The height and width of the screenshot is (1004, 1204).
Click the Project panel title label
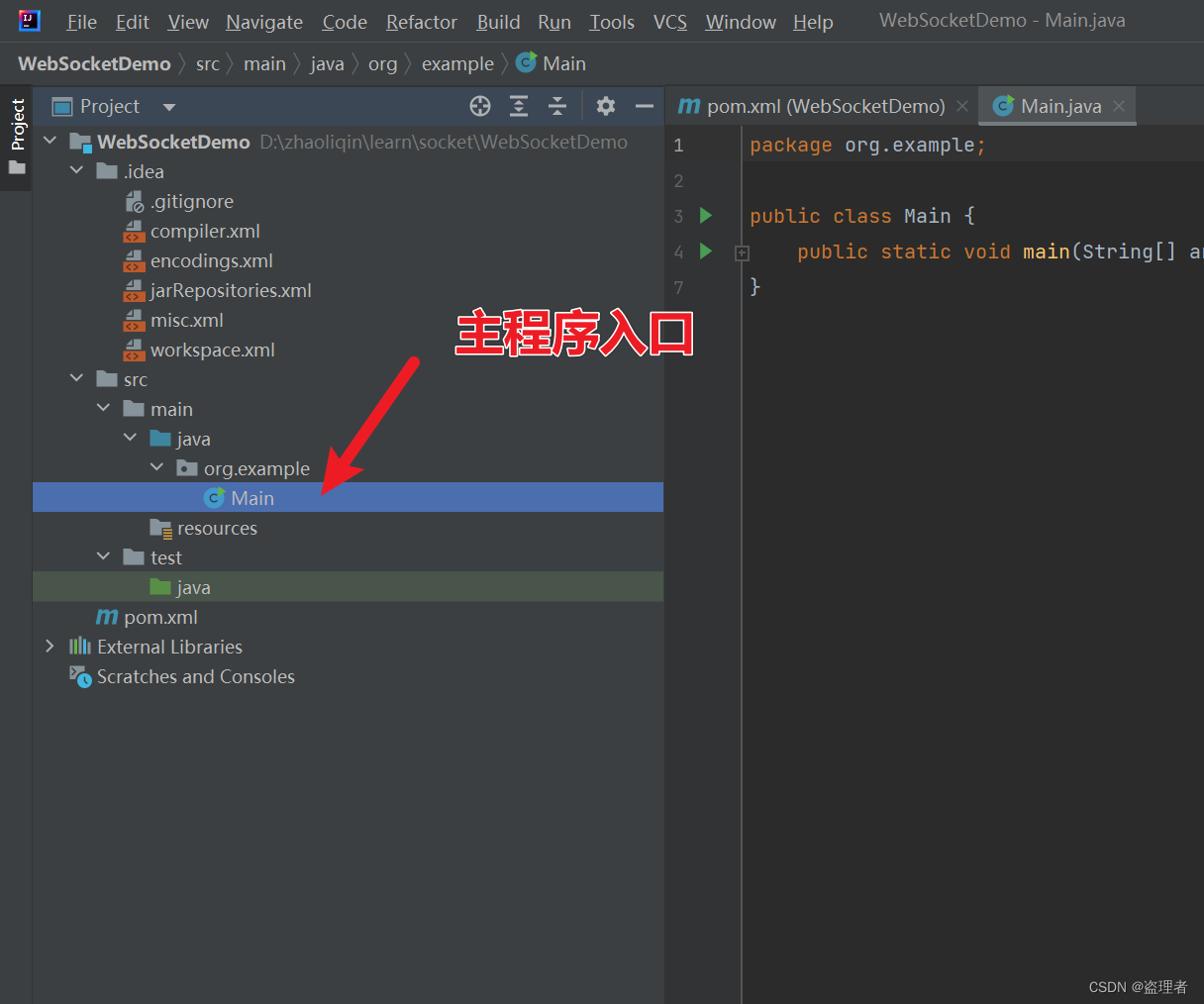pyautogui.click(x=110, y=106)
